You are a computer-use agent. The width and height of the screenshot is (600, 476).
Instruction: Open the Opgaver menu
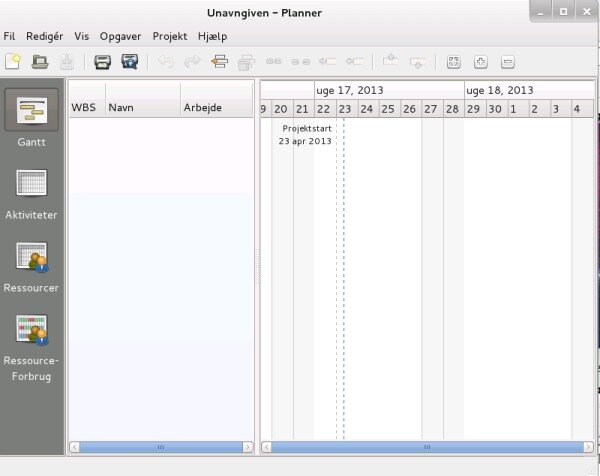[121, 36]
